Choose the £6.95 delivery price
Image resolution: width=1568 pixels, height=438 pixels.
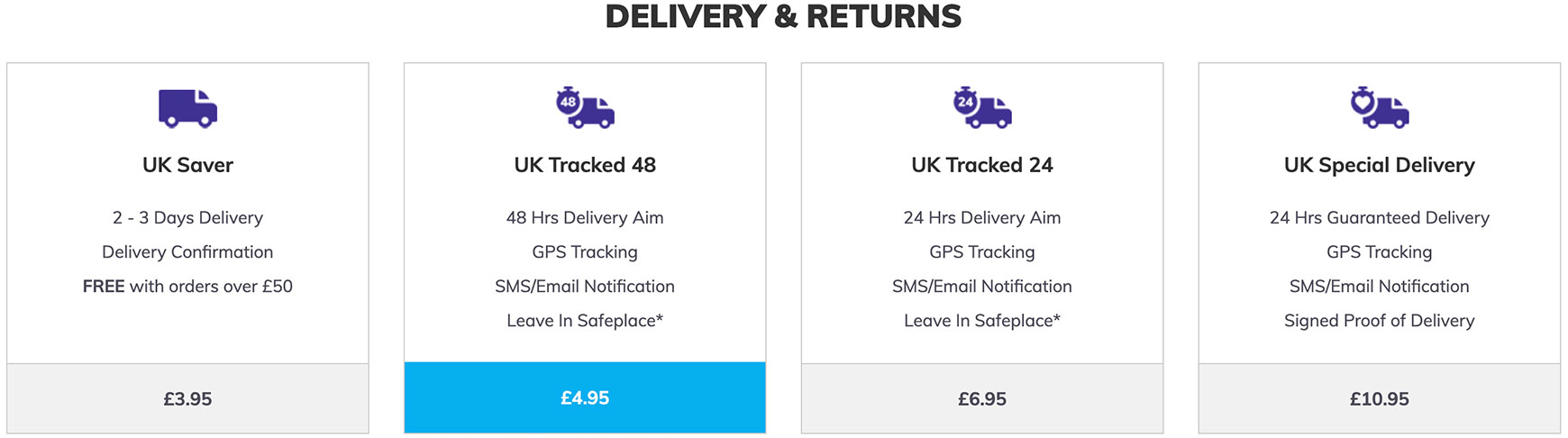coord(982,398)
